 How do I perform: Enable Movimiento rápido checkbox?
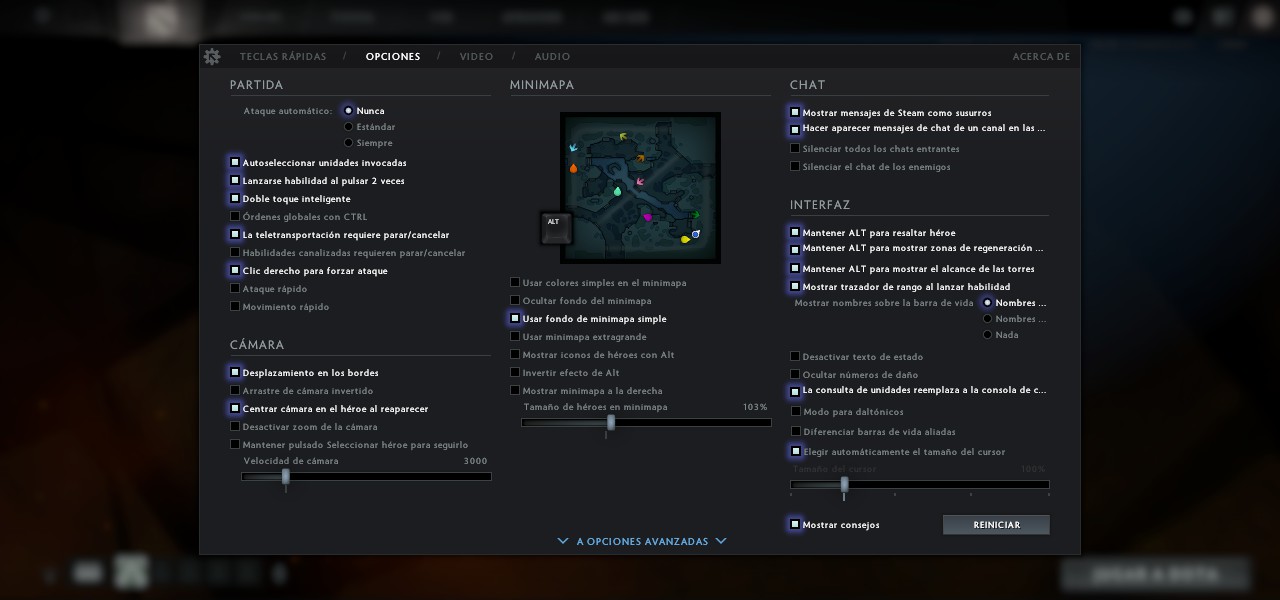click(x=235, y=306)
